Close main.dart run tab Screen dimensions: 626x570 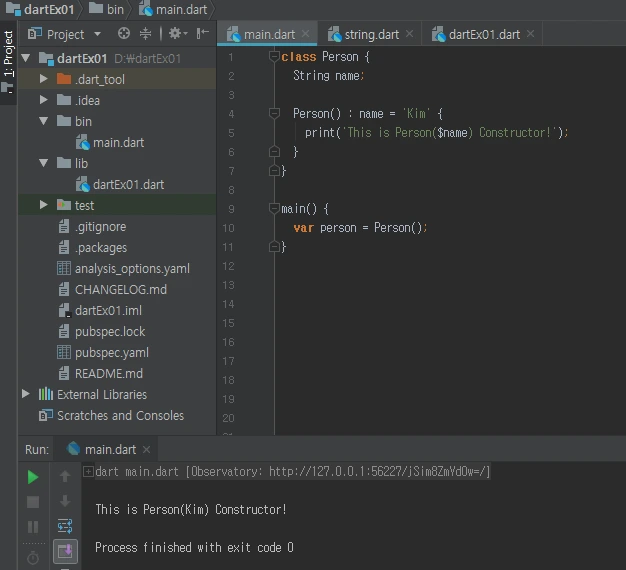pyautogui.click(x=147, y=449)
